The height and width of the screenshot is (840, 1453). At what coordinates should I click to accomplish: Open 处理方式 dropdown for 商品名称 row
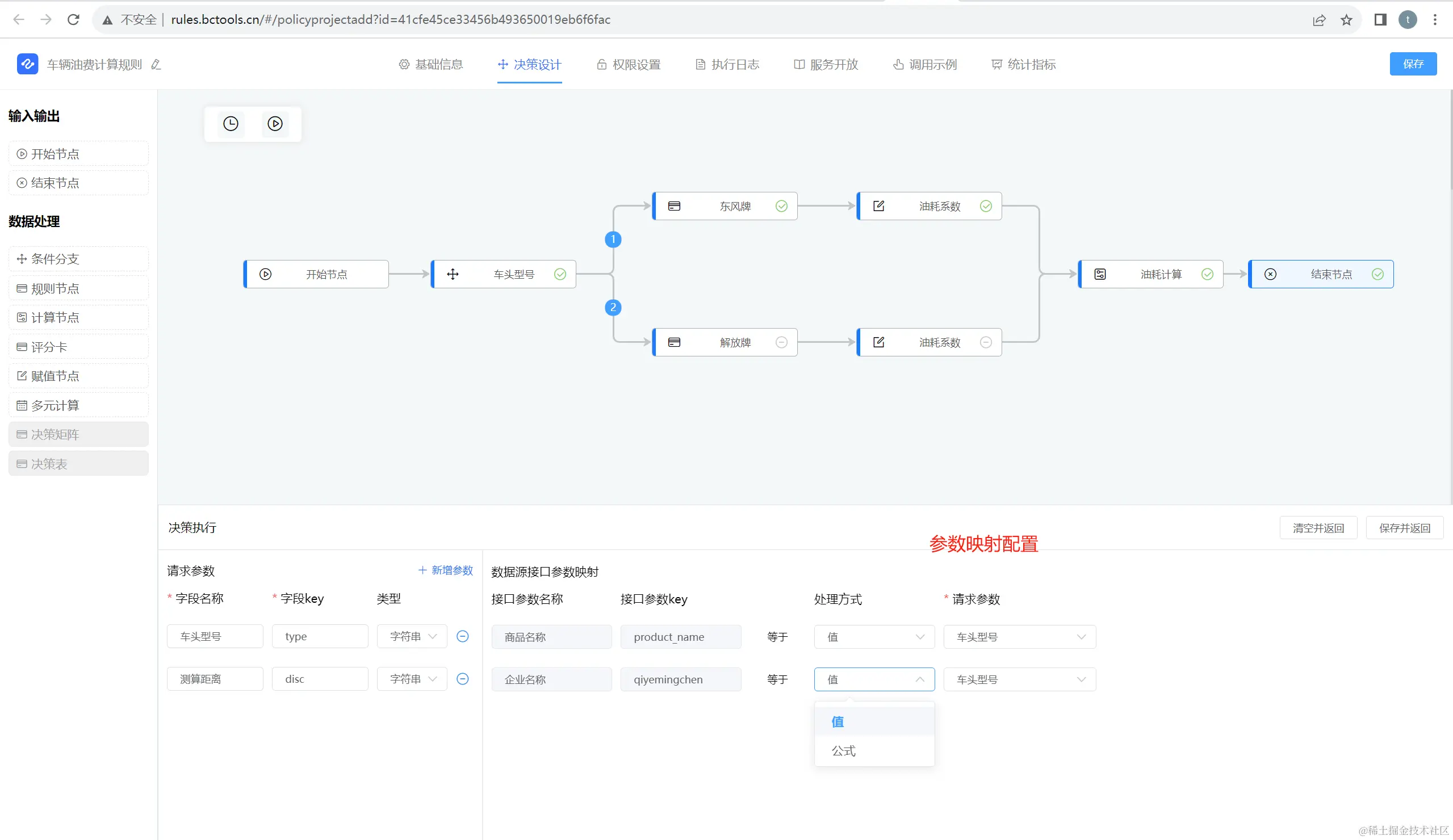874,637
